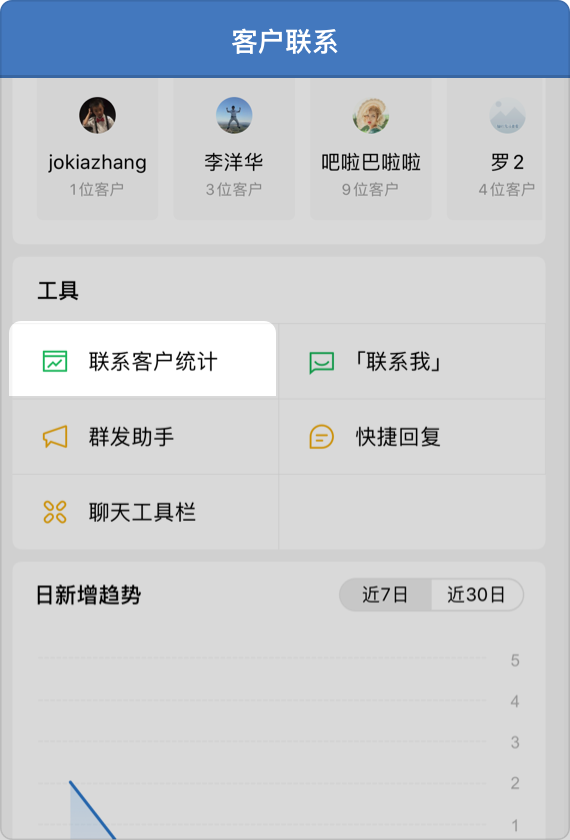Open 快捷回复 message icon
The height and width of the screenshot is (840, 570).
tap(321, 437)
